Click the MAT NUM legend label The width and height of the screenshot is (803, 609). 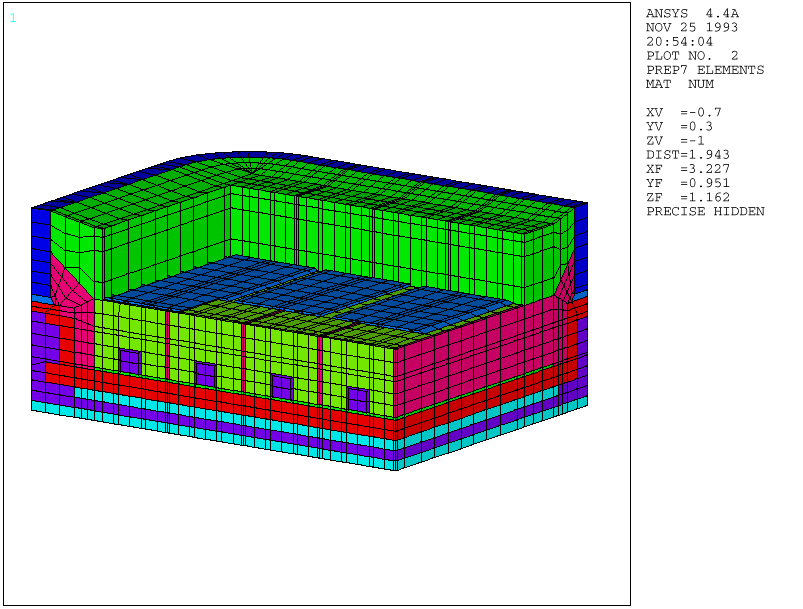pyautogui.click(x=680, y=84)
